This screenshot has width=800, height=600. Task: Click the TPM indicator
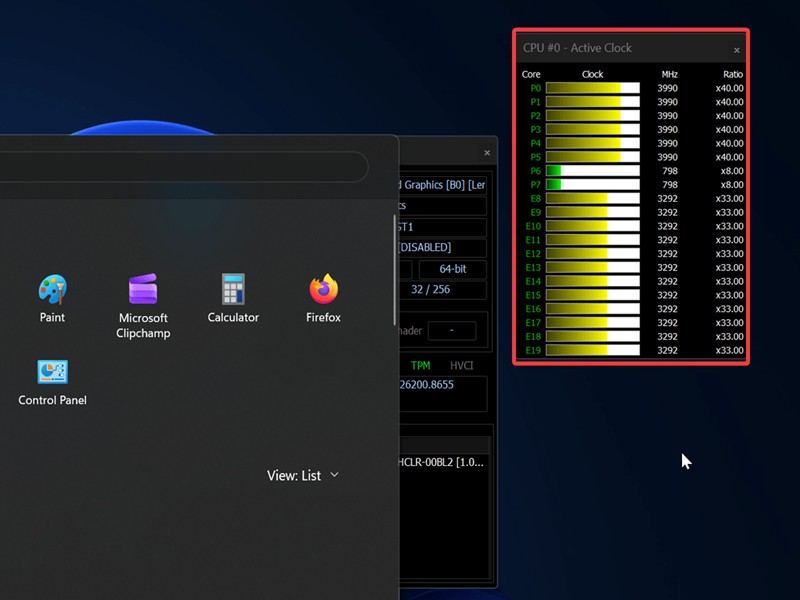tap(420, 365)
